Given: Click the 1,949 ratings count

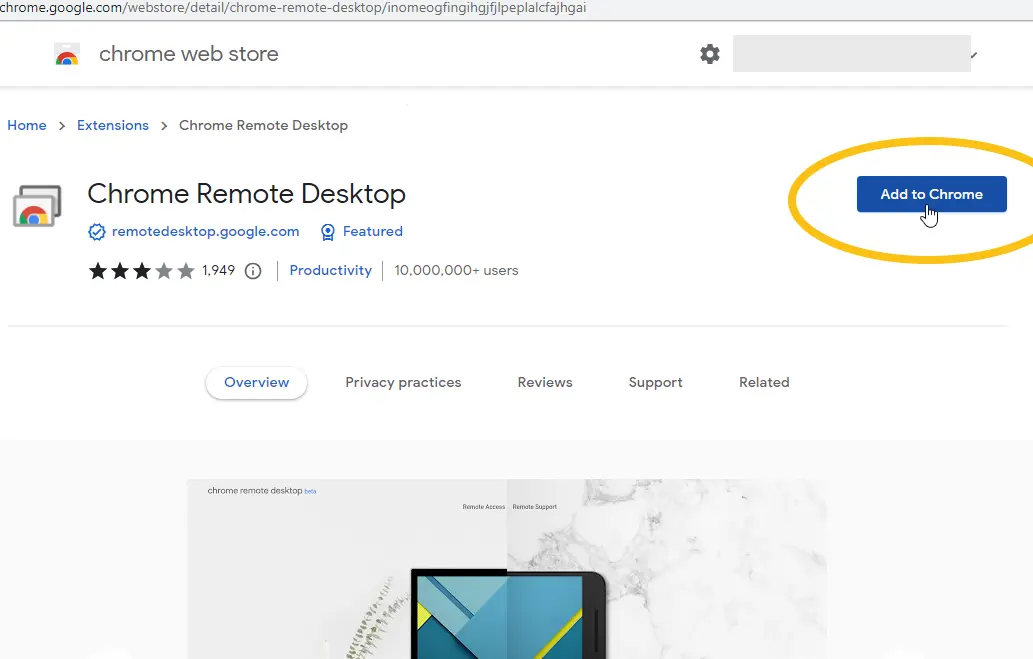Looking at the screenshot, I should pyautogui.click(x=219, y=271).
